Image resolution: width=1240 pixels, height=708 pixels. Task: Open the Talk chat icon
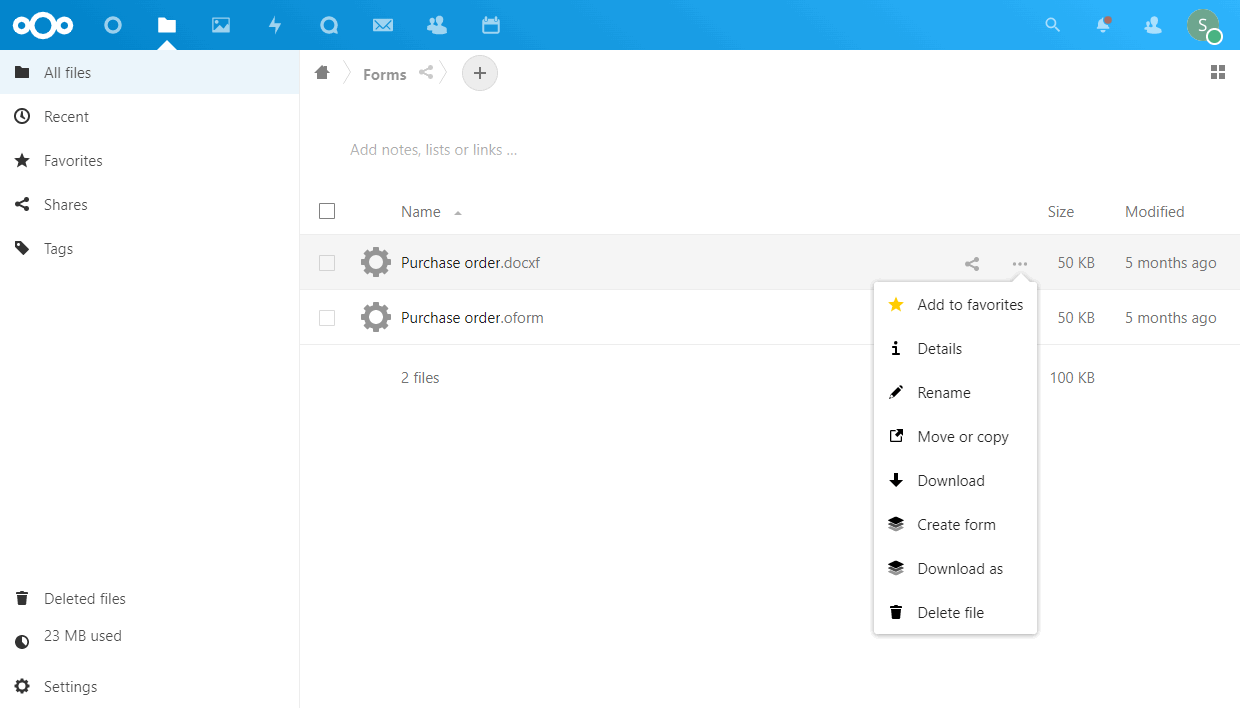coord(329,25)
